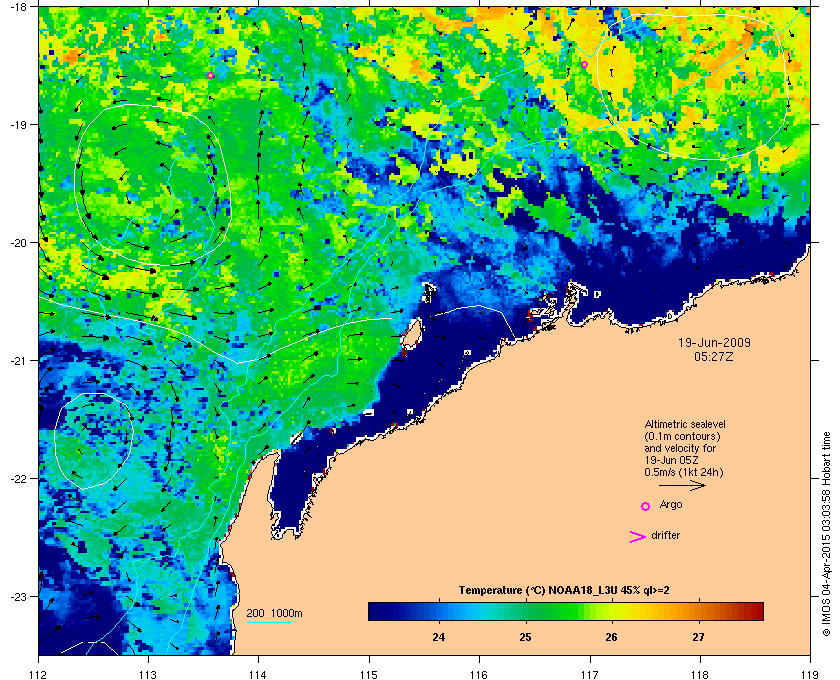Click the '0.5m/s (1kt 24h)' label

(x=684, y=473)
